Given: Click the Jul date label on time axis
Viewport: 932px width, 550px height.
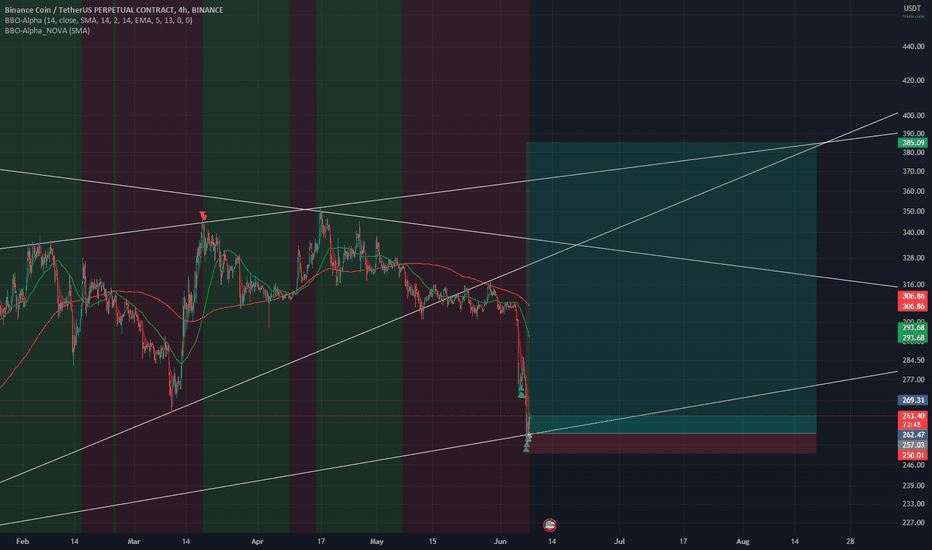Looking at the screenshot, I should click(x=620, y=541).
